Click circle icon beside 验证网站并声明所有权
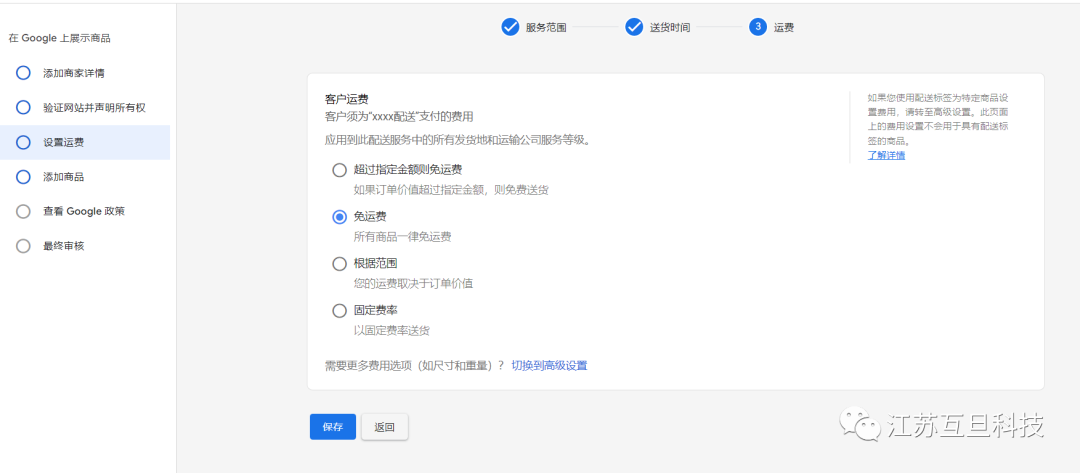Image resolution: width=1080 pixels, height=473 pixels. tap(23, 107)
